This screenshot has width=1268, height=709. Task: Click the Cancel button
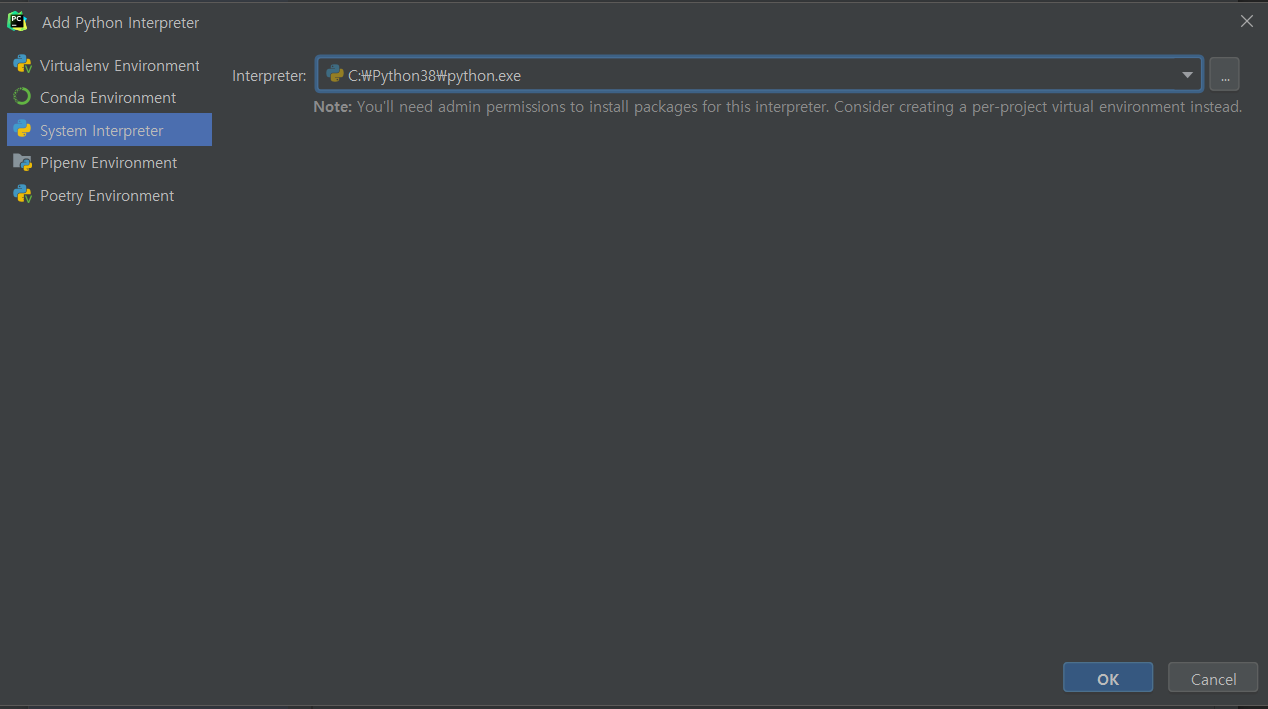[x=1213, y=678]
